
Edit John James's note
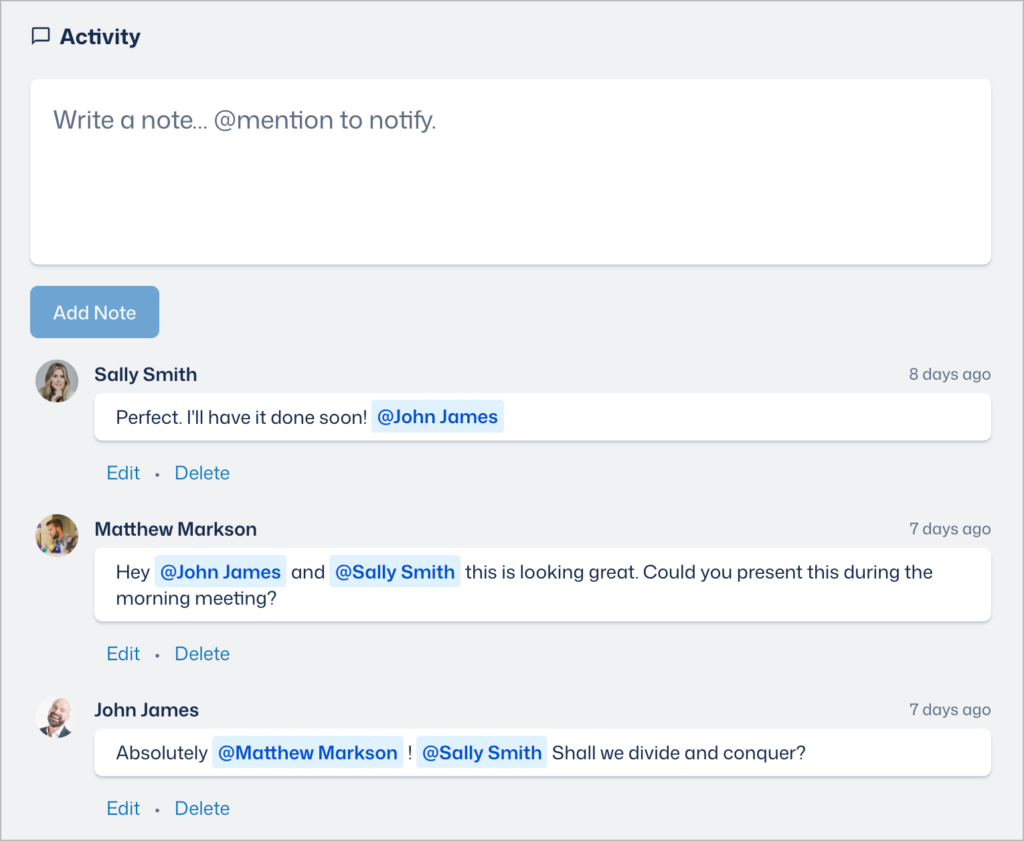click(x=123, y=808)
